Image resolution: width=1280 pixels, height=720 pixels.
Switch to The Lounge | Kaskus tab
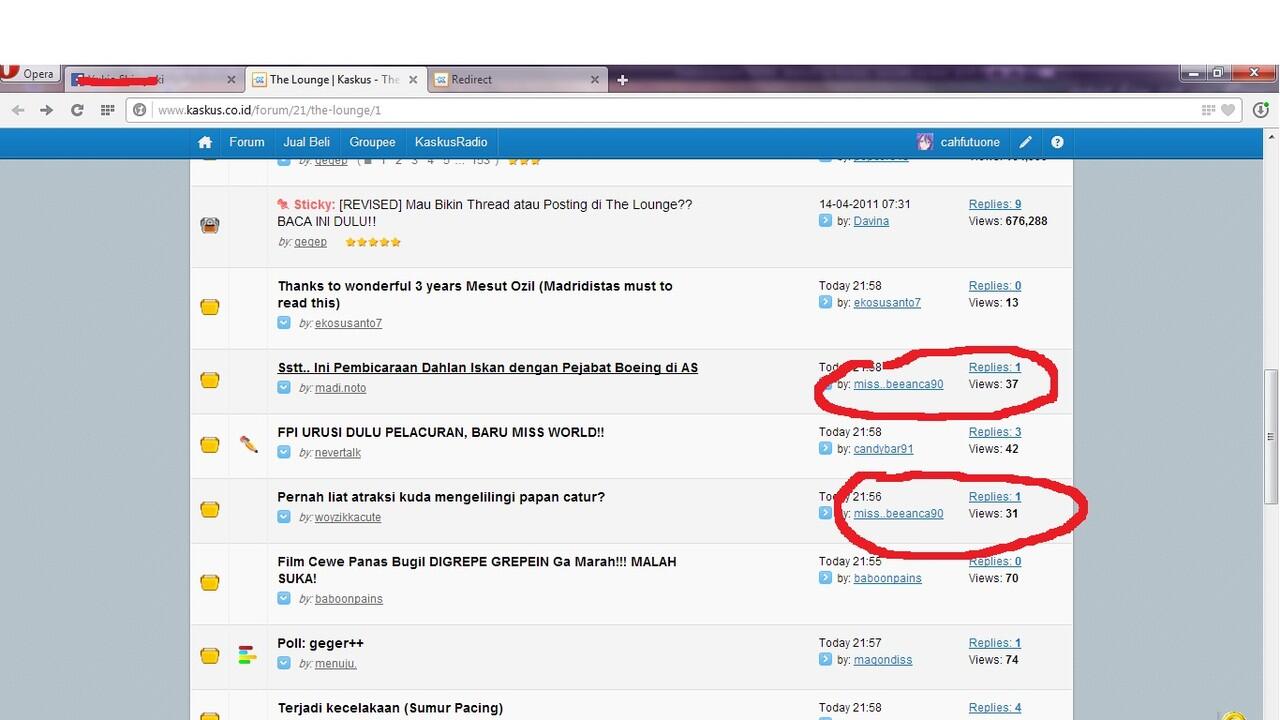(x=335, y=80)
